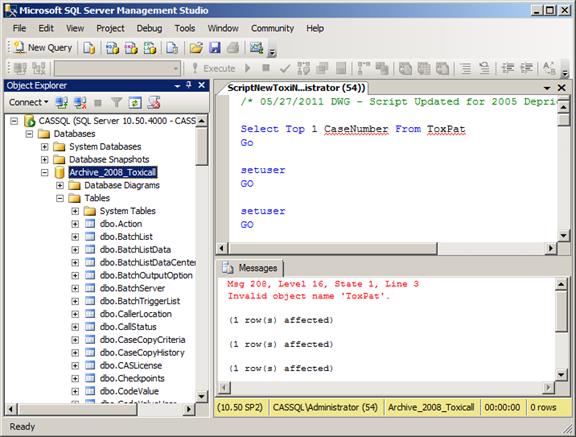576x437 pixels.
Task: Open the Tools menu
Action: [185, 28]
